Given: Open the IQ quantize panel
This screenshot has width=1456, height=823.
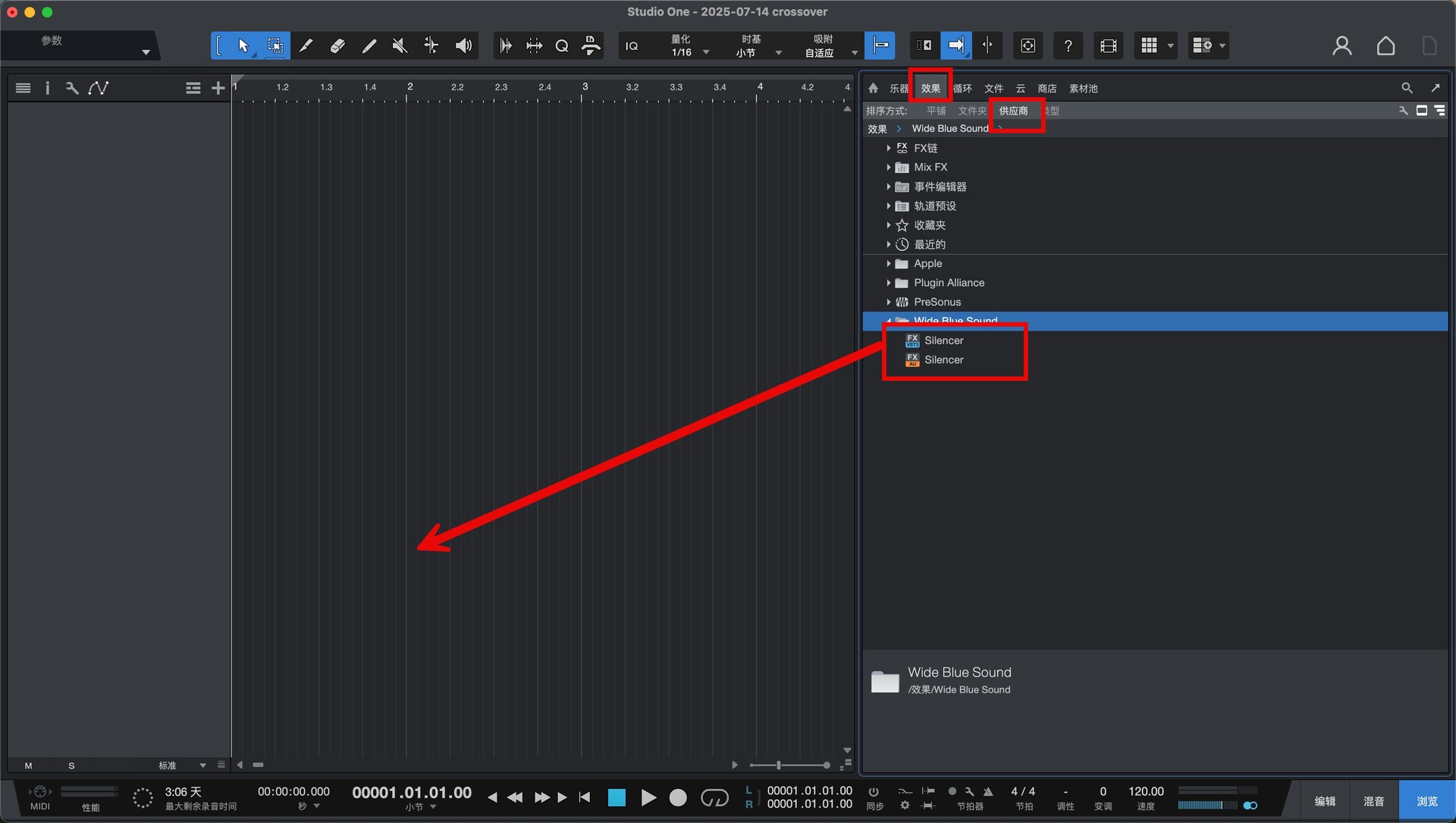Looking at the screenshot, I should click(x=632, y=46).
